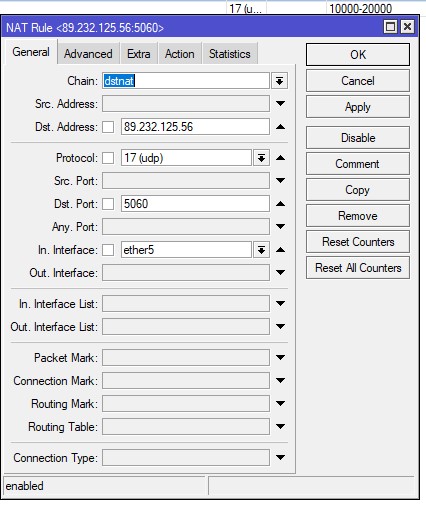This screenshot has height=509, width=426.
Task: Copy the NAT rule
Action: 358,190
